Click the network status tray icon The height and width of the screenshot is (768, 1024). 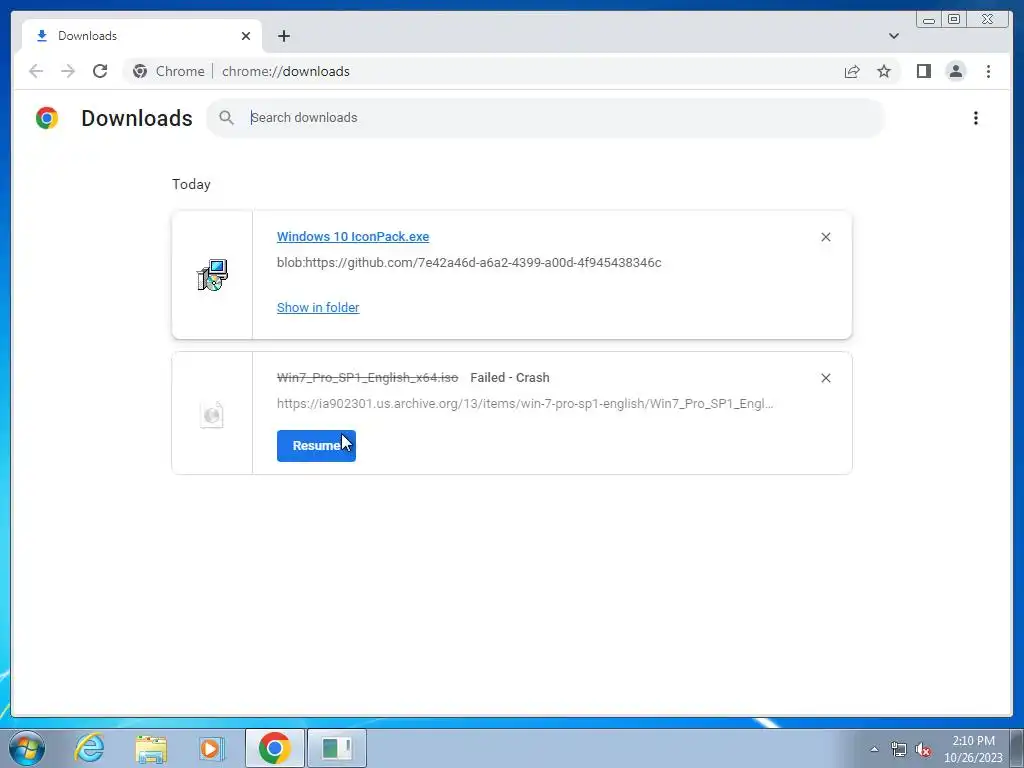(899, 749)
